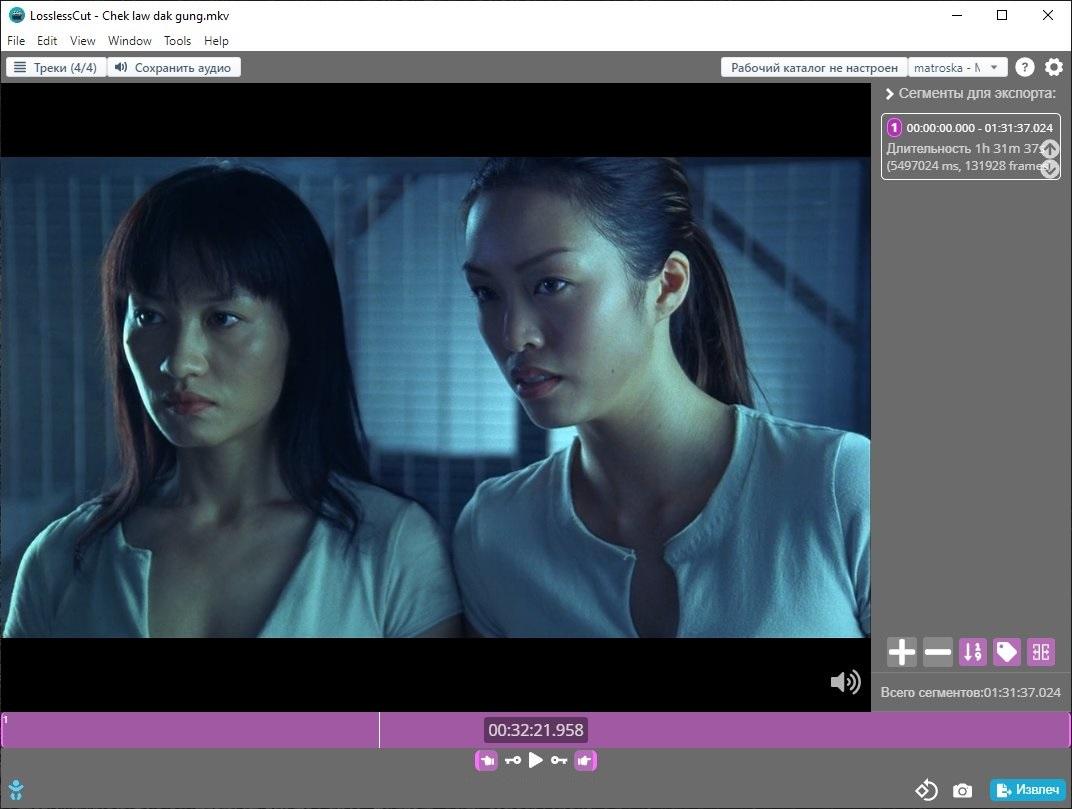The height and width of the screenshot is (809, 1072).
Task: Click Рабочий каталог не настроен button
Action: pyautogui.click(x=814, y=68)
